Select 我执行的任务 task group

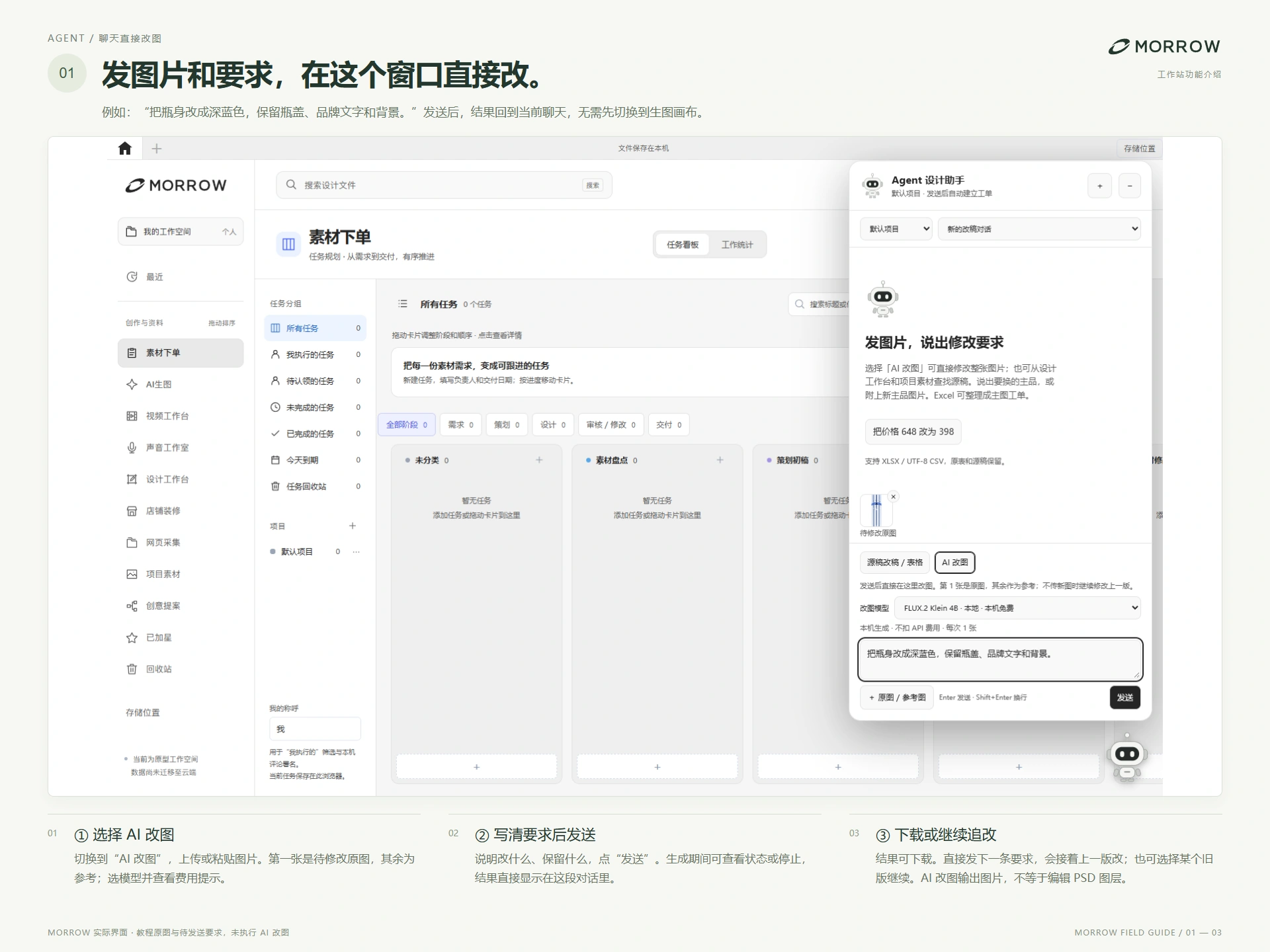click(x=316, y=355)
